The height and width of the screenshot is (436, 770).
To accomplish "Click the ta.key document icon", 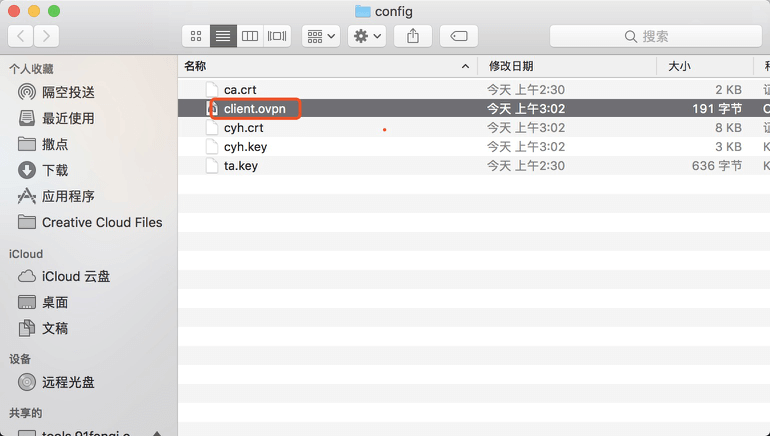I will coord(212,165).
